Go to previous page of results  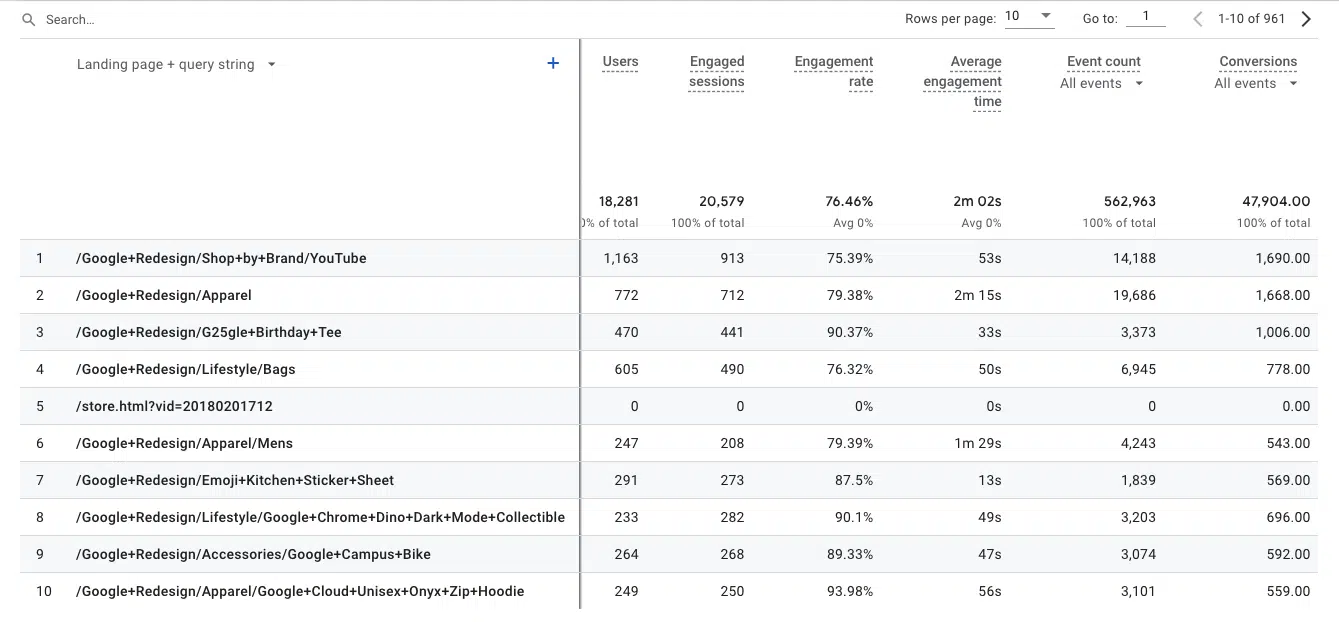(1198, 19)
